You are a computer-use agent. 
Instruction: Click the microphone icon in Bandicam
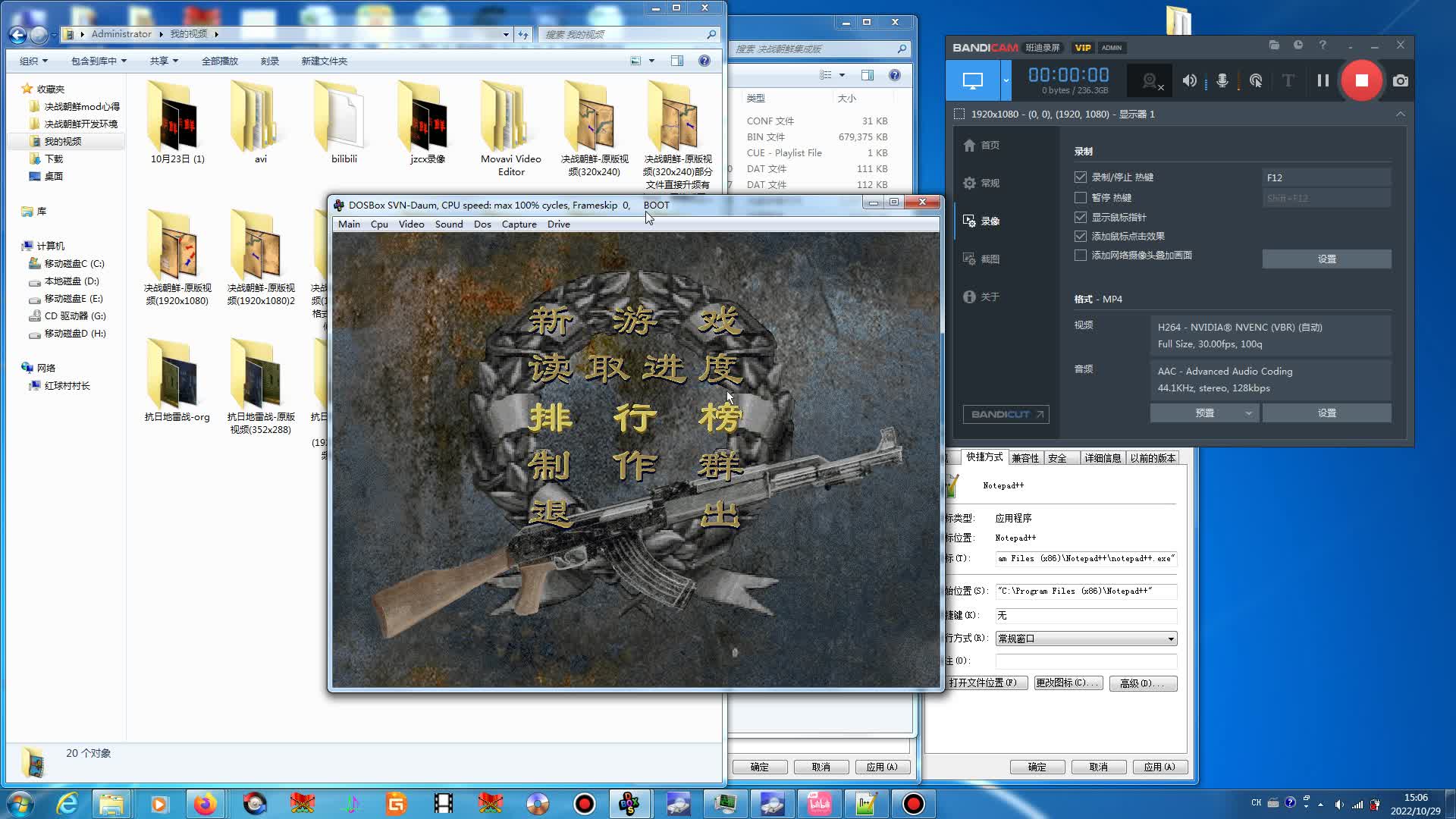[x=1222, y=80]
